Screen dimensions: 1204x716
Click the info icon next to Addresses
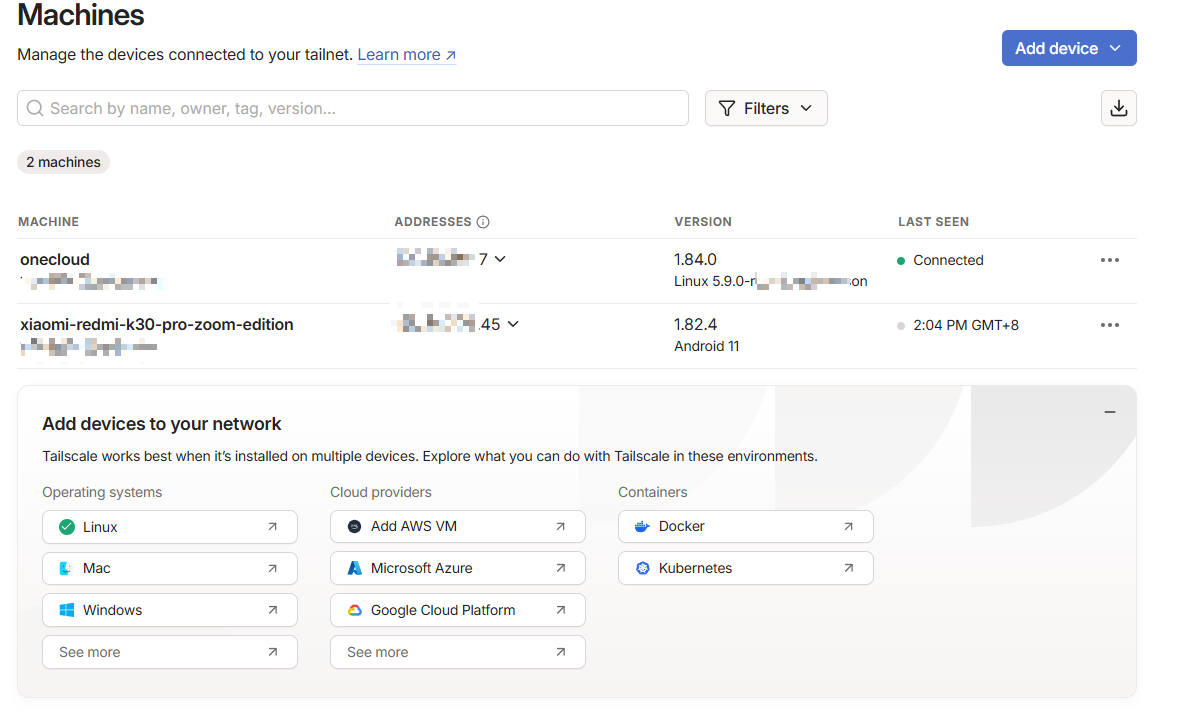pos(483,222)
